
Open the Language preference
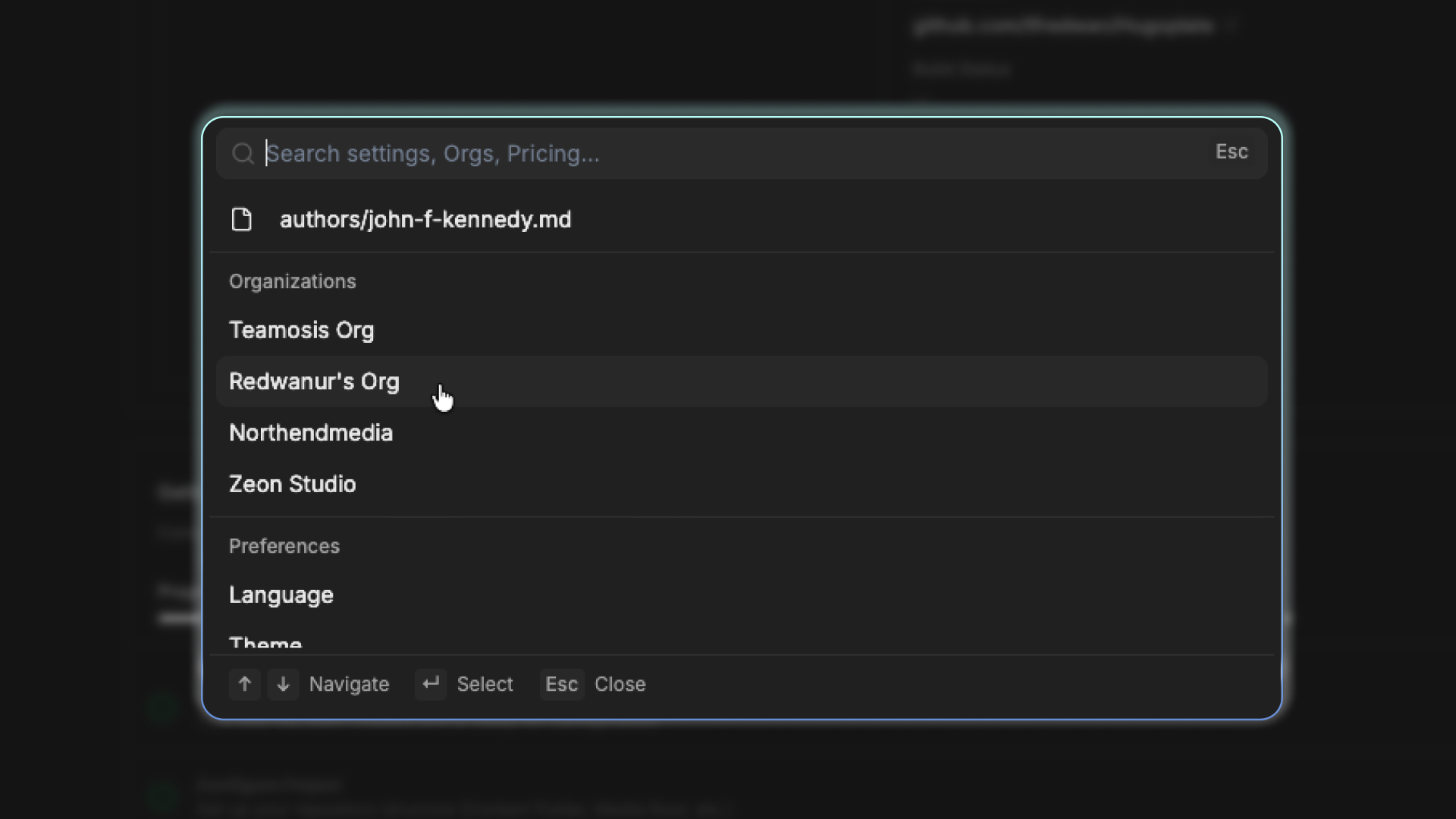click(x=742, y=595)
